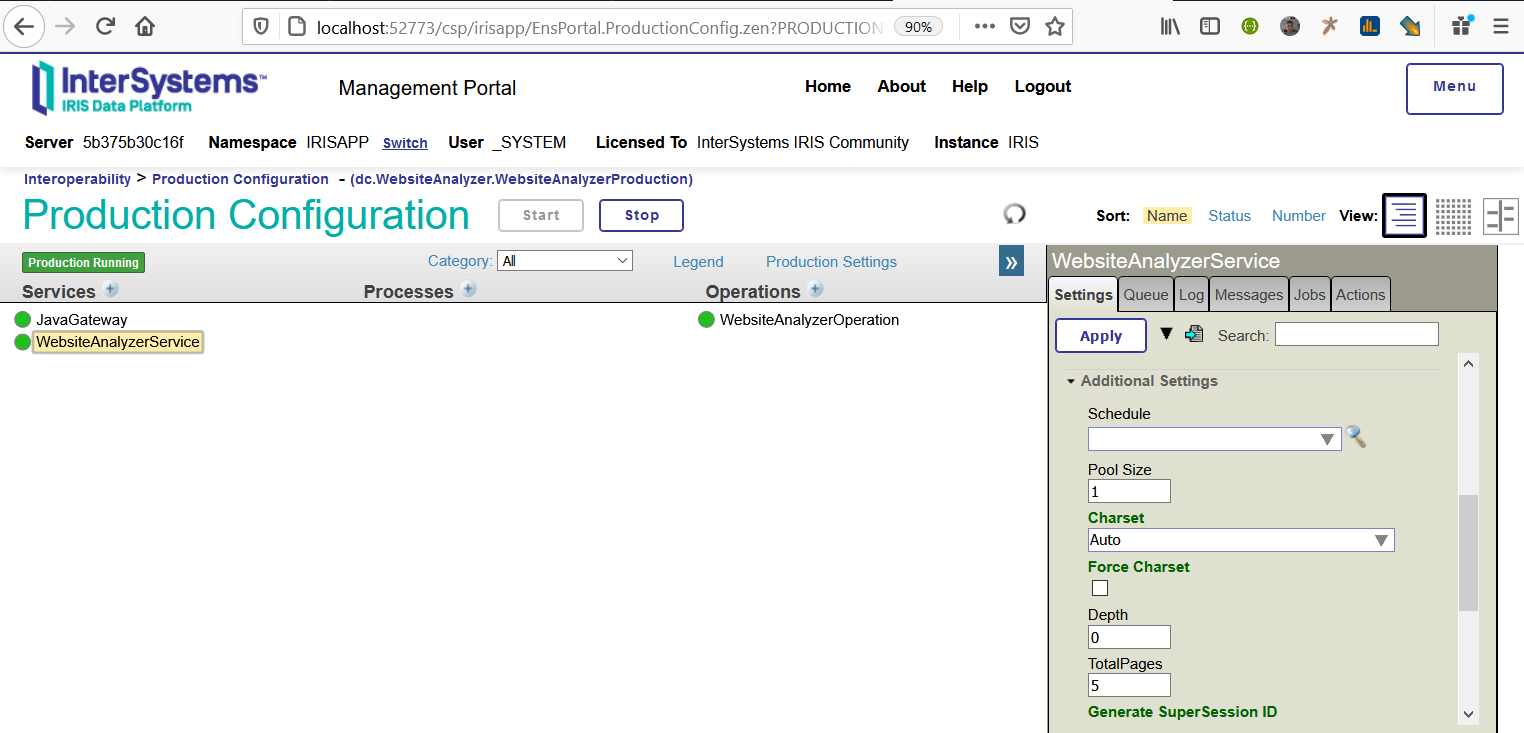The width and height of the screenshot is (1524, 733).
Task: Switch to monitor grid view icon
Action: point(1453,215)
